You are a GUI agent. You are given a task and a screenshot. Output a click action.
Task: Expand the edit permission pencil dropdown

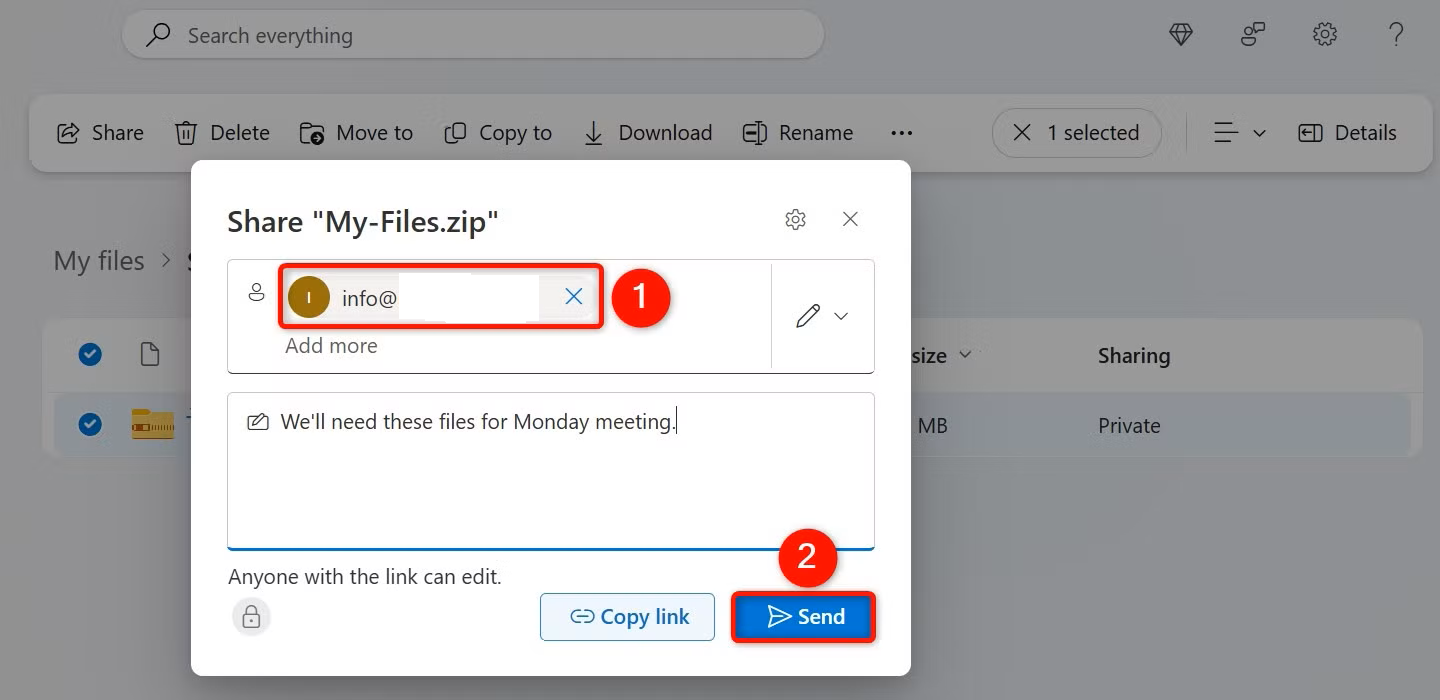tap(822, 316)
